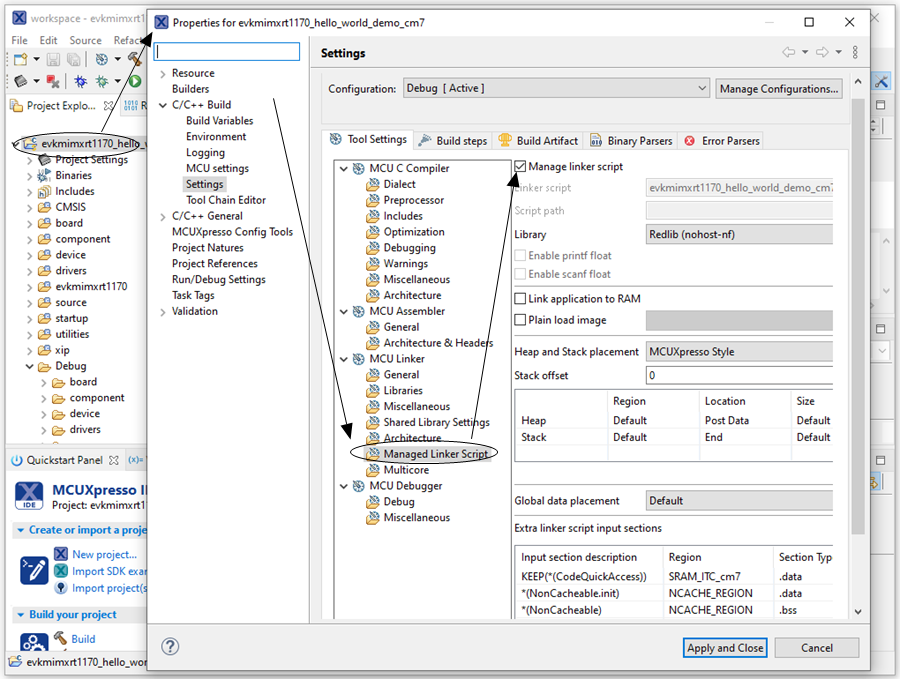Open Warnings settings page

pyautogui.click(x=405, y=263)
